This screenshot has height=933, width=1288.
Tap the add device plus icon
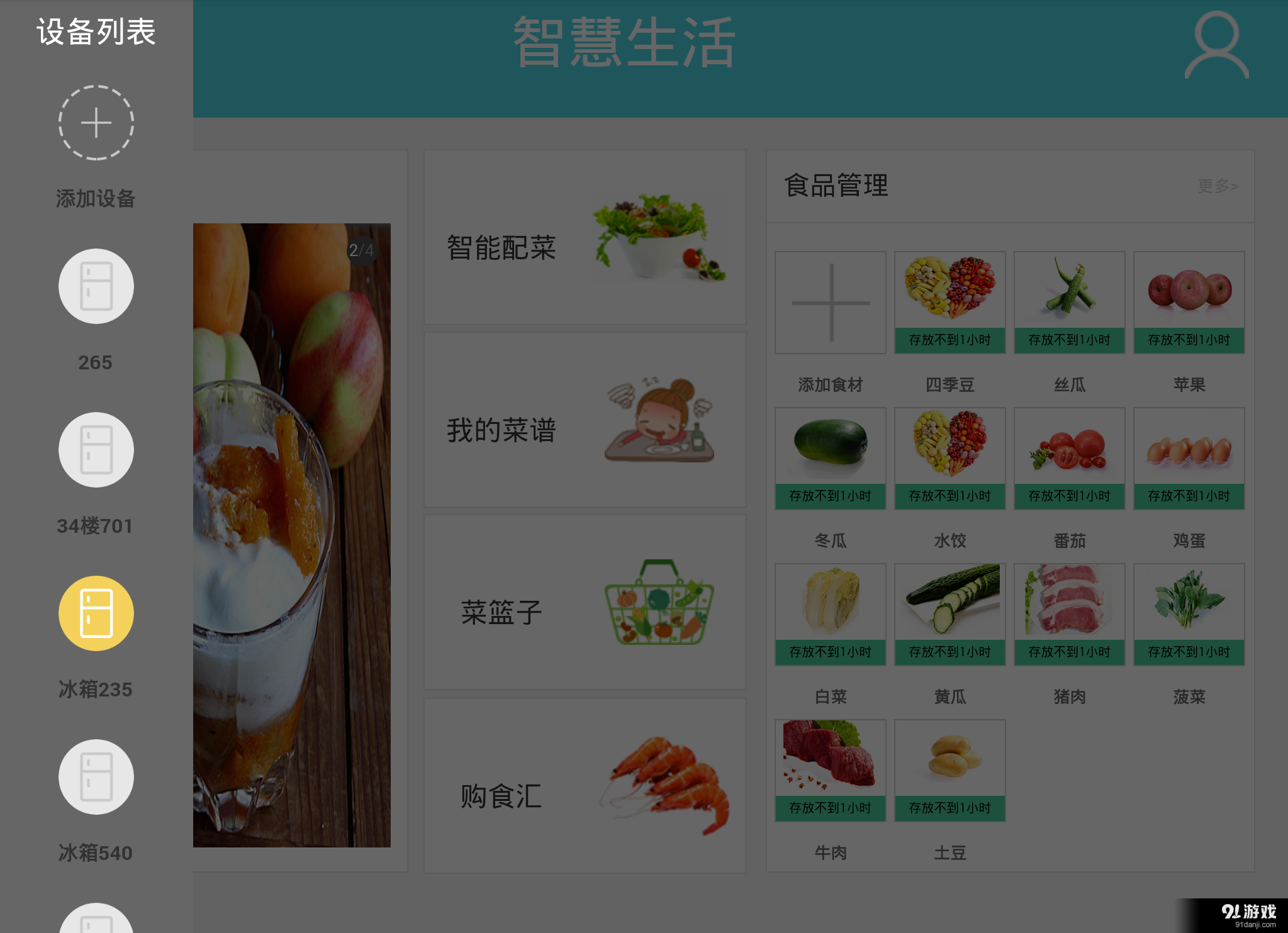96,123
